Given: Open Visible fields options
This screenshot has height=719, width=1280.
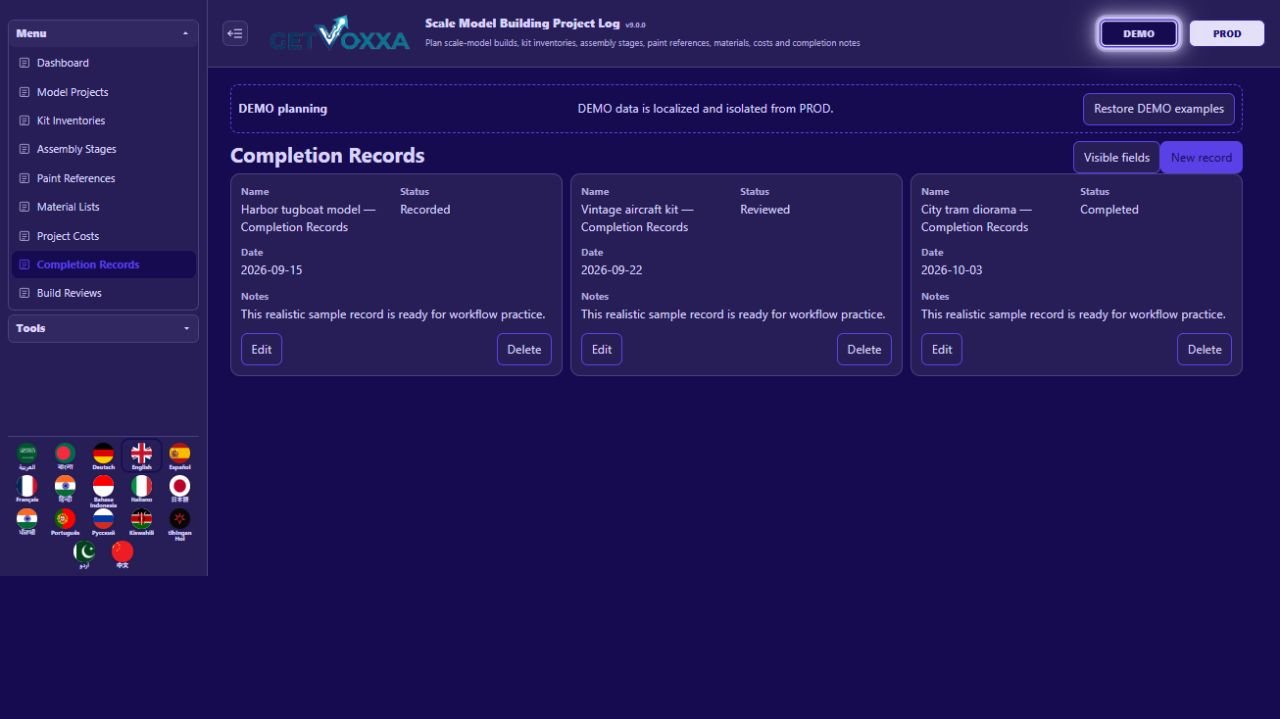Looking at the screenshot, I should point(1116,157).
